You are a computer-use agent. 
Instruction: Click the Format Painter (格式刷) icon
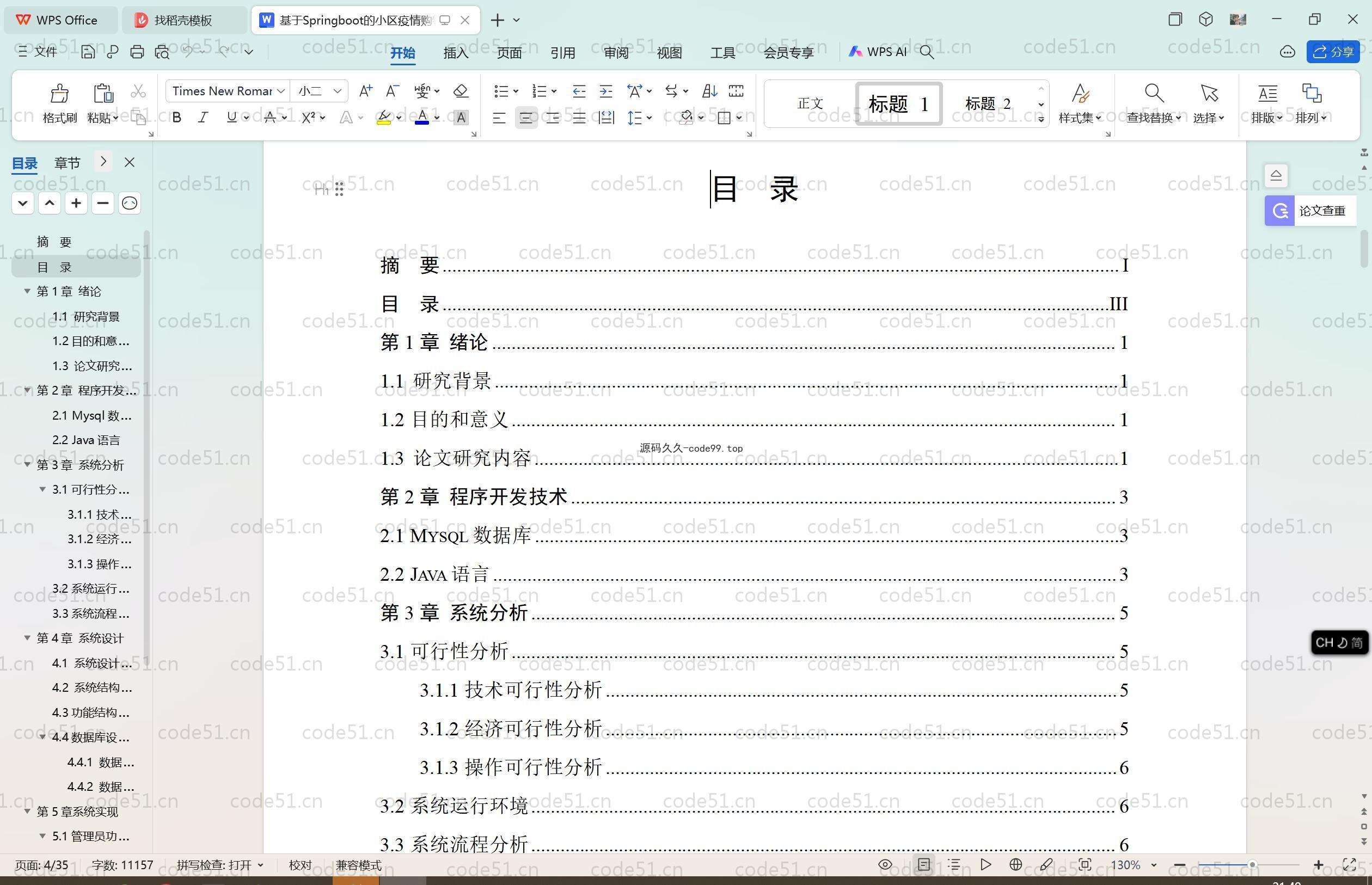coord(59,93)
